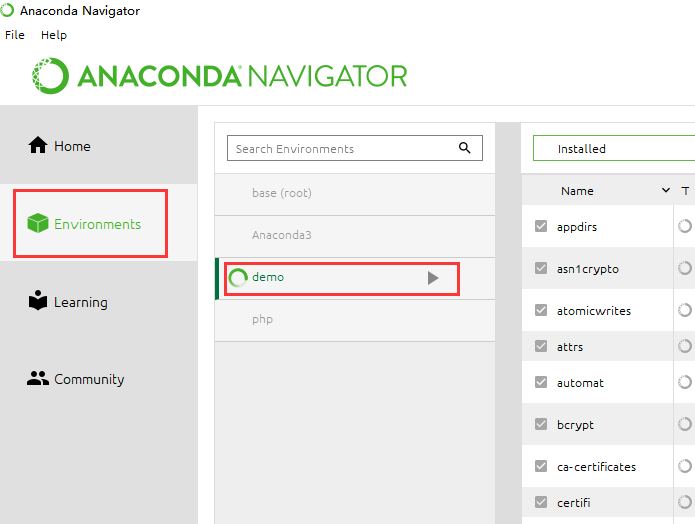Click the appdirs package name

pyautogui.click(x=577, y=227)
